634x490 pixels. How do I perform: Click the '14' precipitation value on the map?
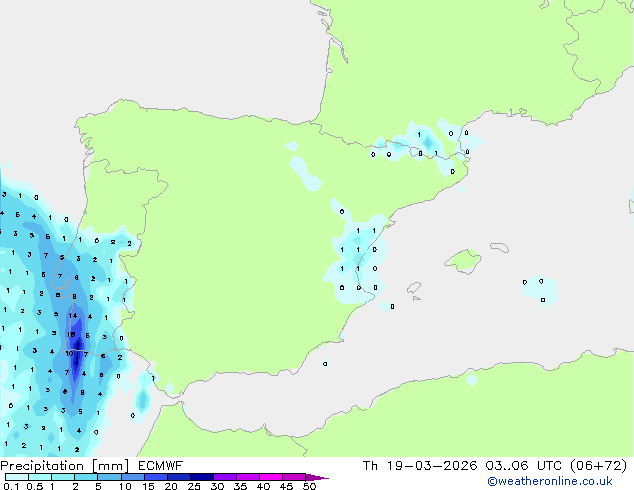pos(73,316)
